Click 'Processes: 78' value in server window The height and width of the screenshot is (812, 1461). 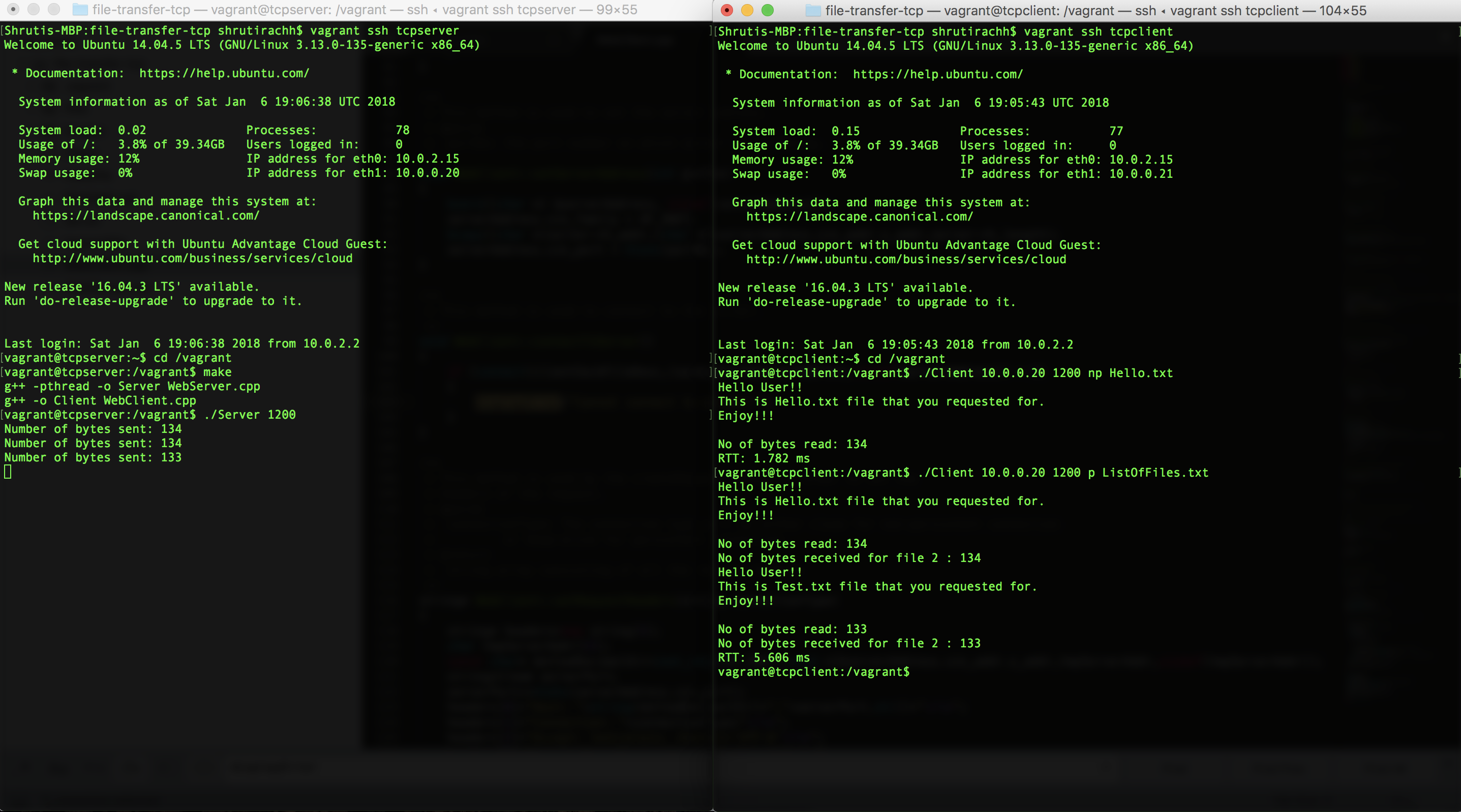point(403,131)
